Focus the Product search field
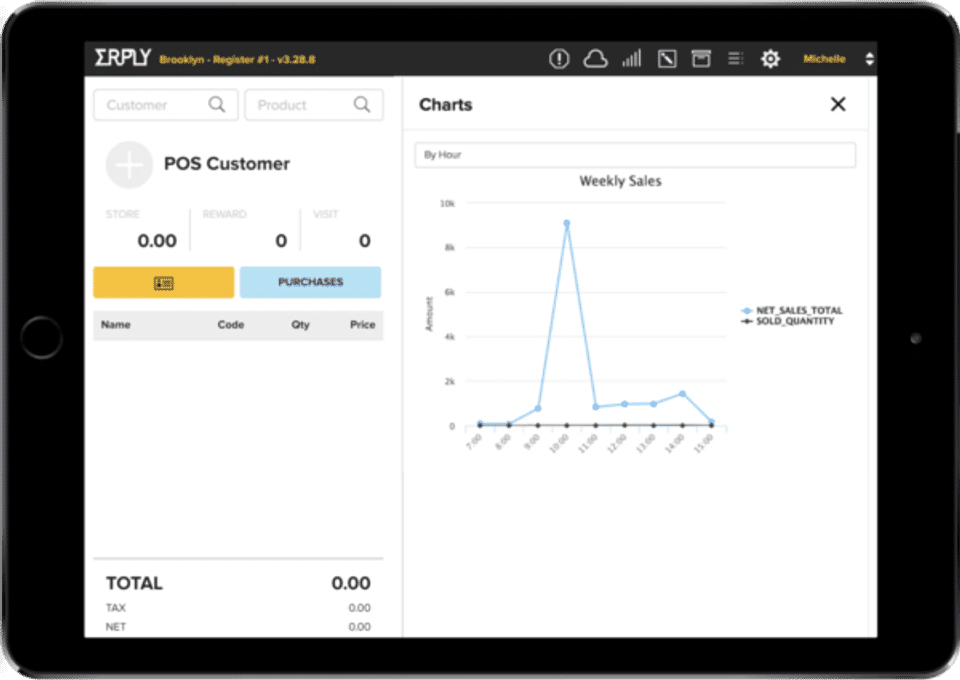 (313, 105)
